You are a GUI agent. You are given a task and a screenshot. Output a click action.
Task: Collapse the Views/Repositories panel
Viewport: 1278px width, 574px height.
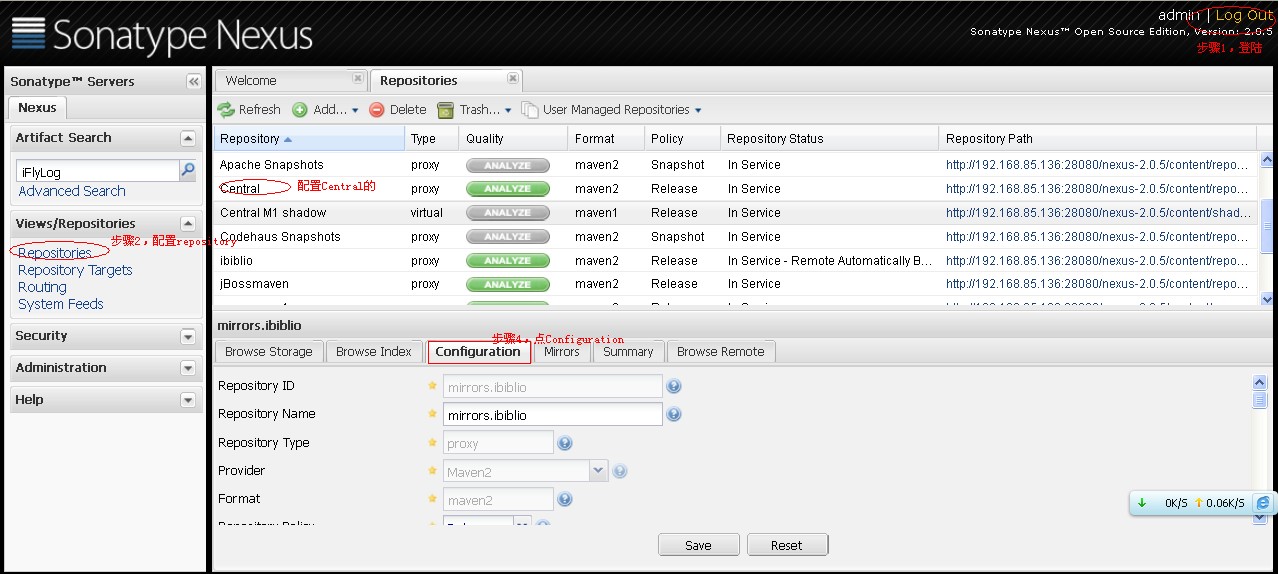click(187, 224)
